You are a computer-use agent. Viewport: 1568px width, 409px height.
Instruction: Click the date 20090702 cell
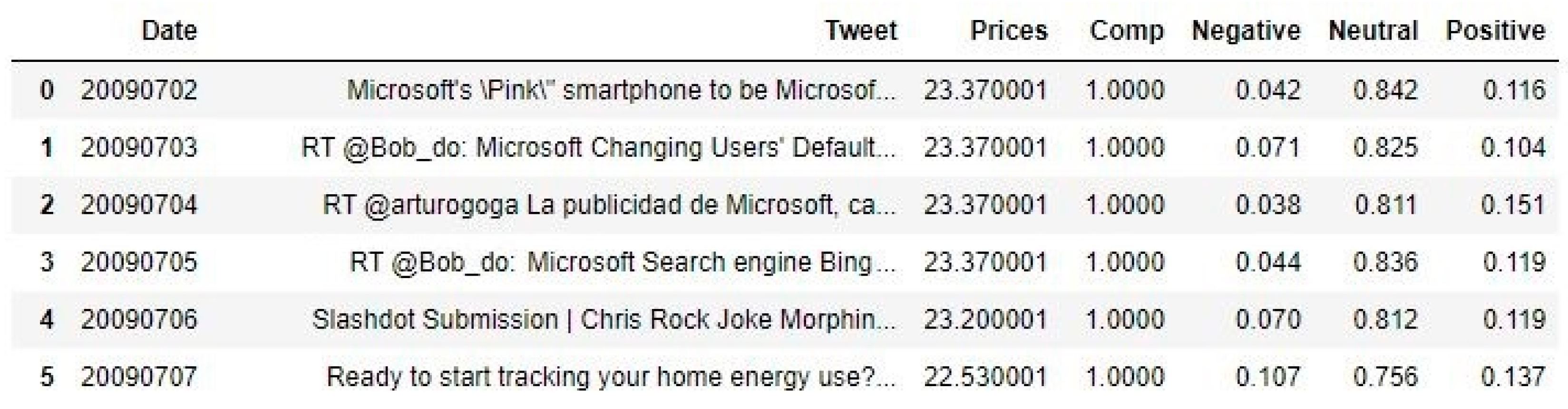coord(139,90)
